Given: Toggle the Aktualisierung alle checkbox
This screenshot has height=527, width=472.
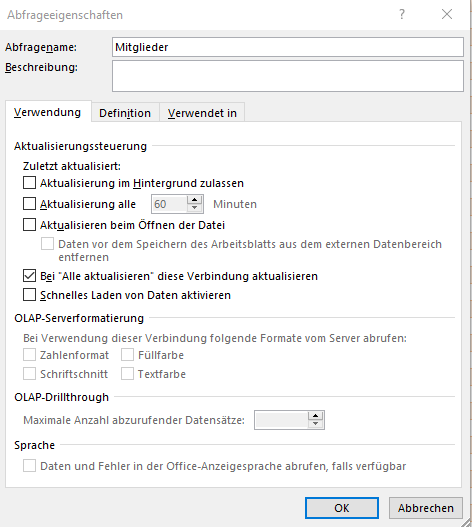Looking at the screenshot, I should 29,204.
